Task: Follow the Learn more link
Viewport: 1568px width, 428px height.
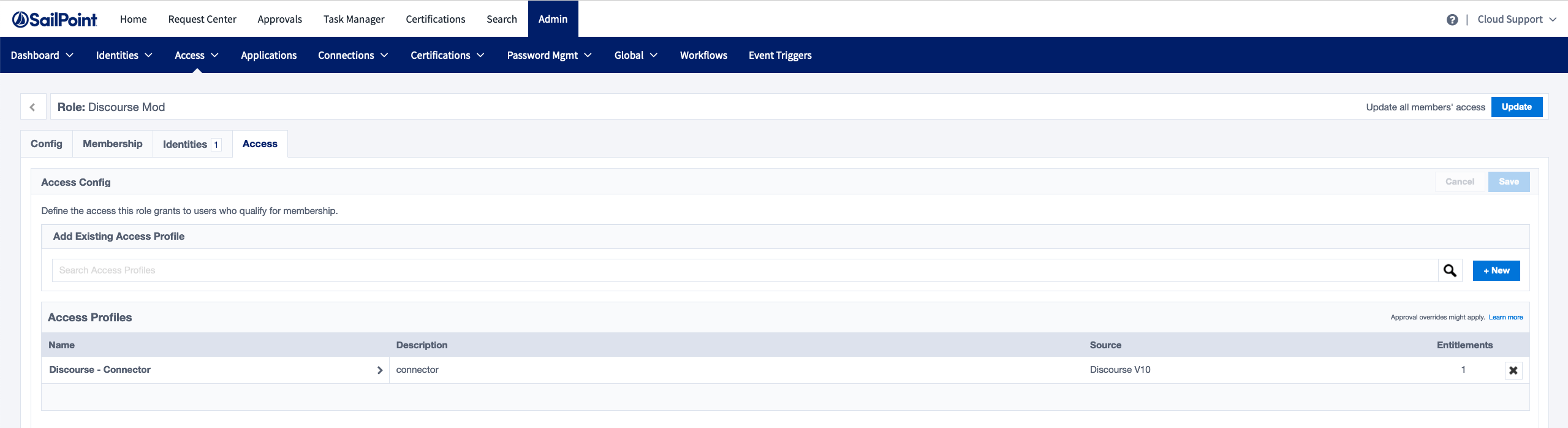Action: click(1505, 318)
